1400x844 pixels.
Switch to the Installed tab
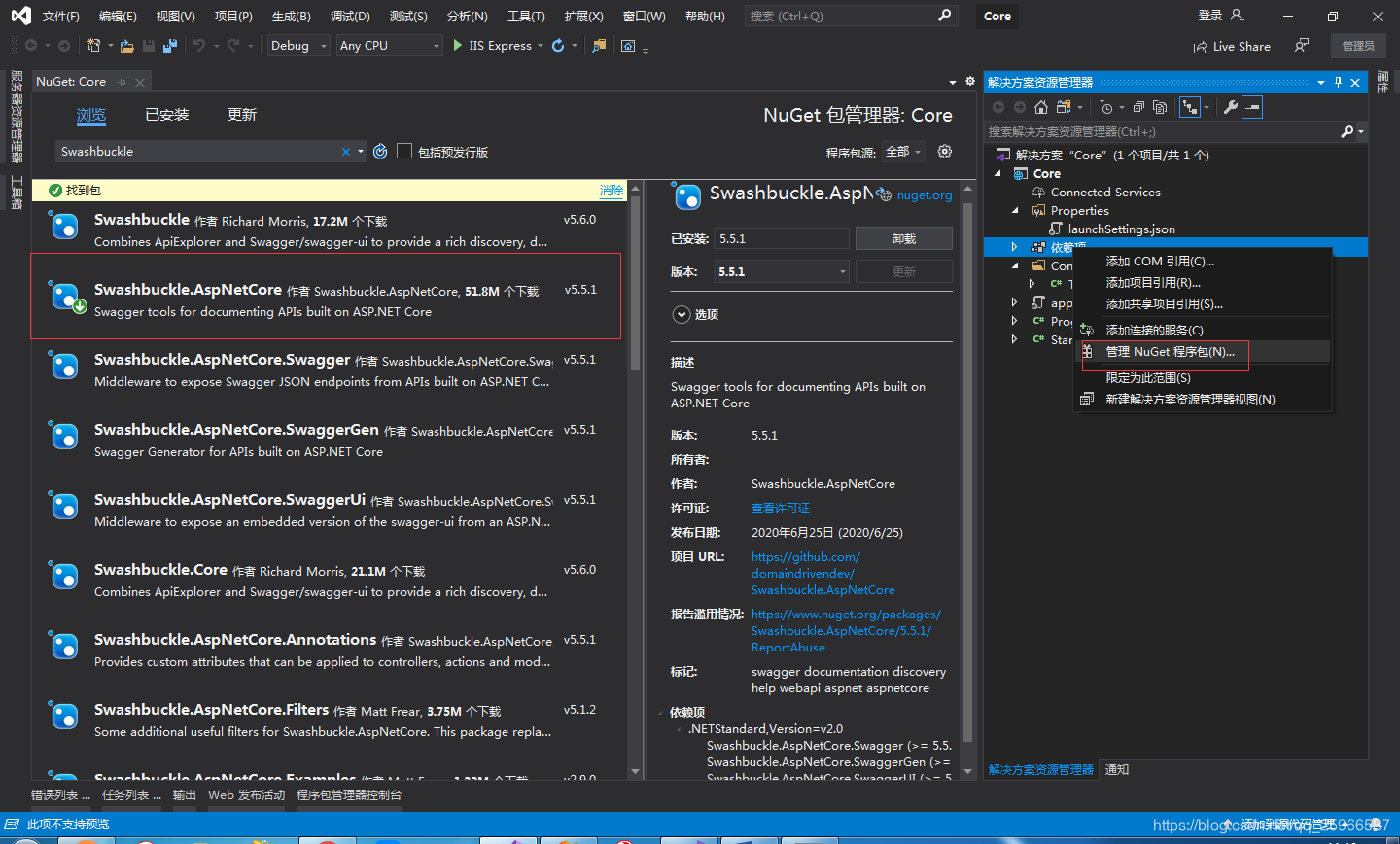(167, 115)
